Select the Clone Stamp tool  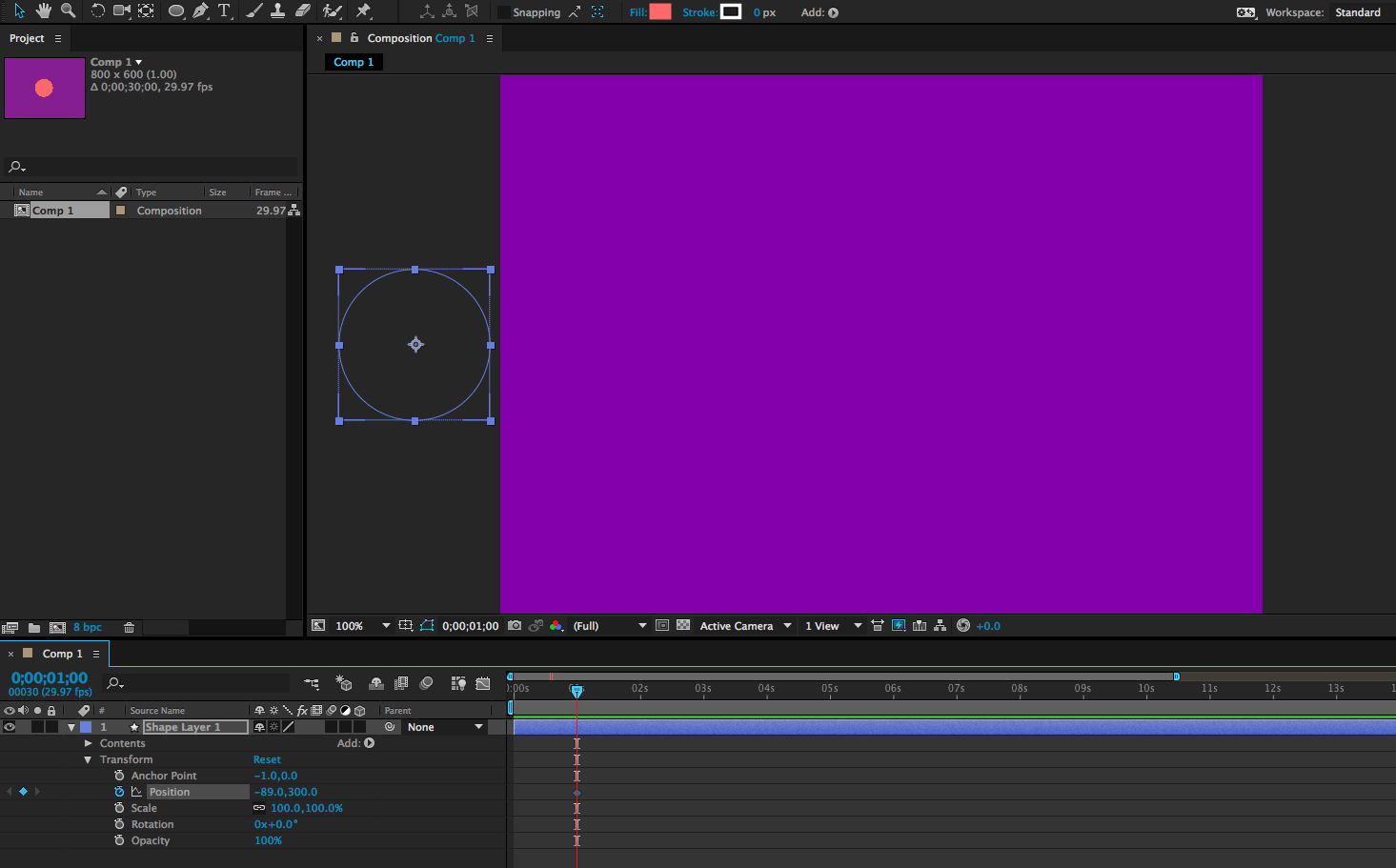tap(278, 11)
